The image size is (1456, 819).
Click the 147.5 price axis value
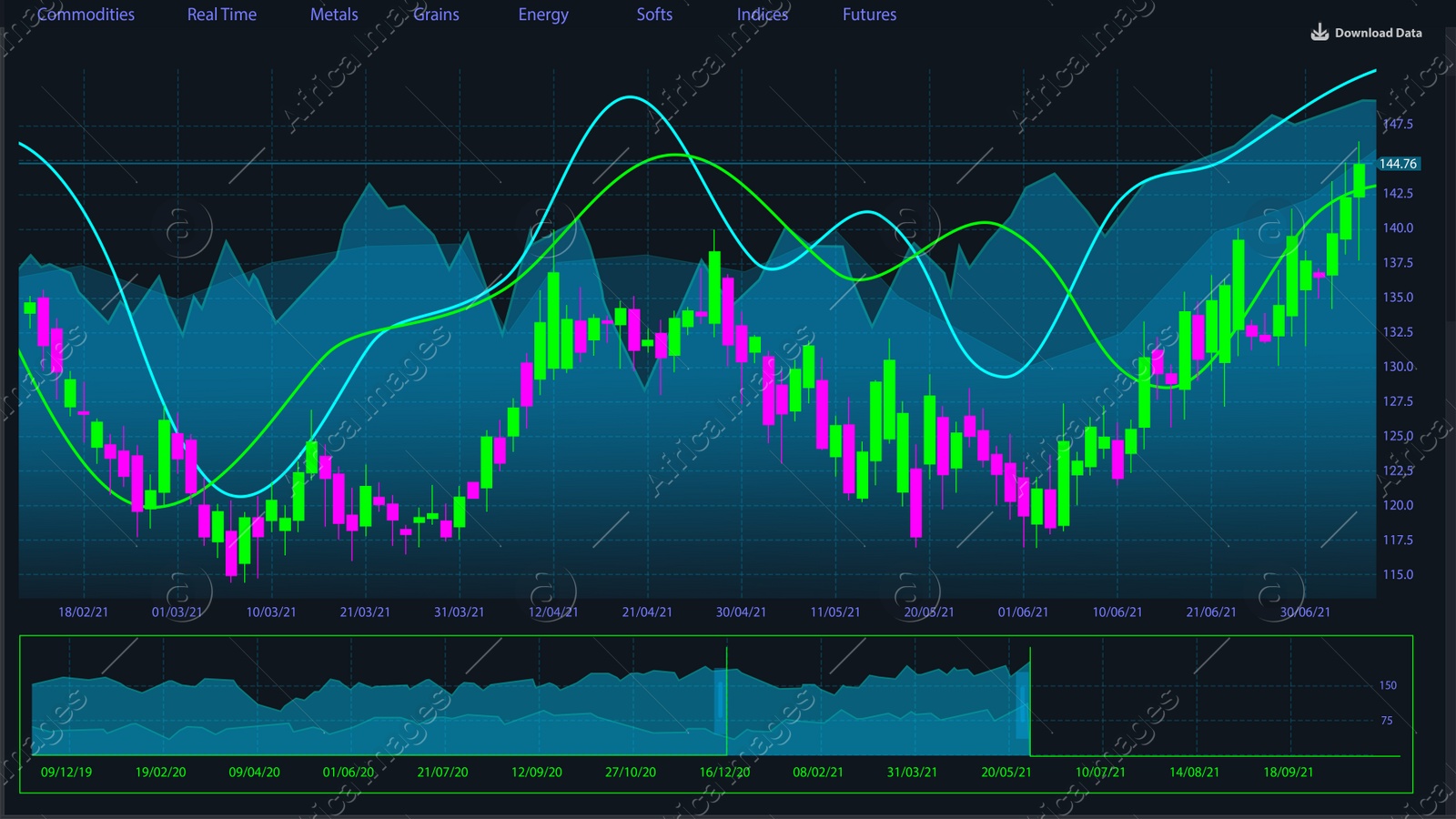(1398, 124)
